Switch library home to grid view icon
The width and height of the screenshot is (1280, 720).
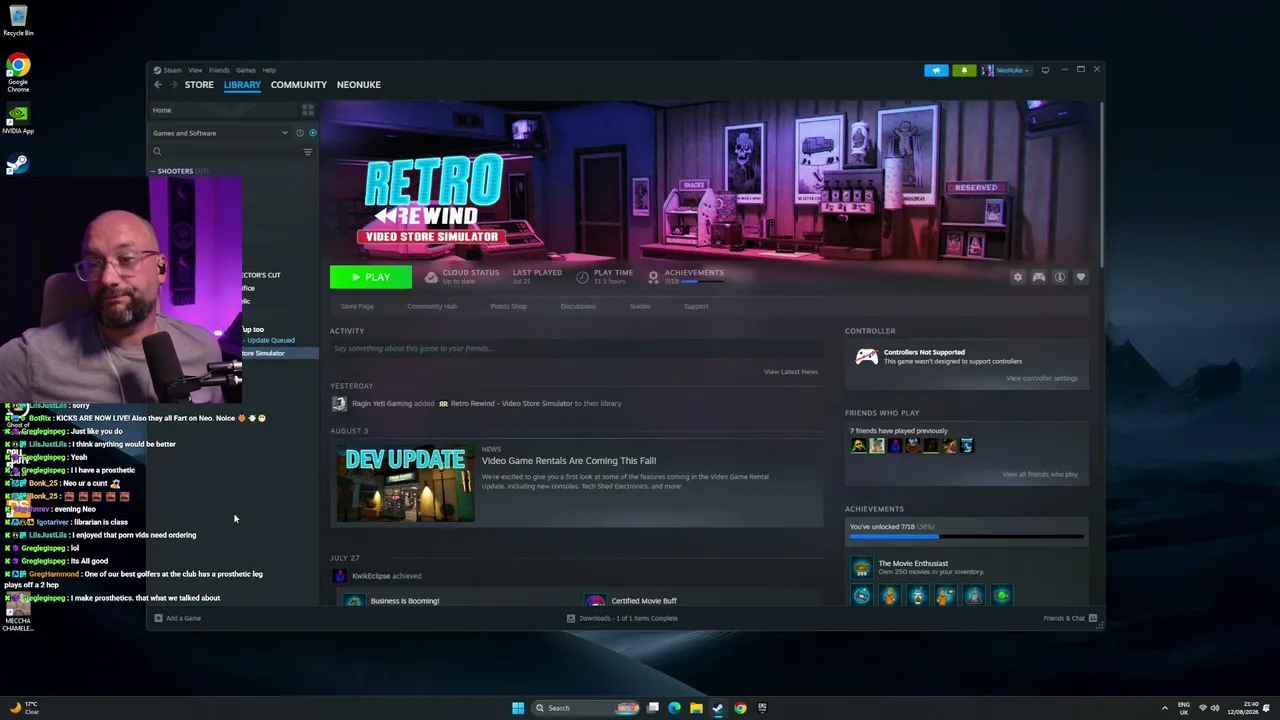click(x=308, y=110)
